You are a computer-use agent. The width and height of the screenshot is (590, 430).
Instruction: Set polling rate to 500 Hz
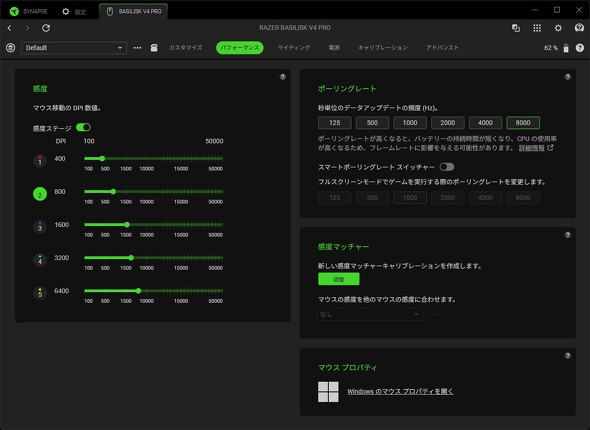372,123
